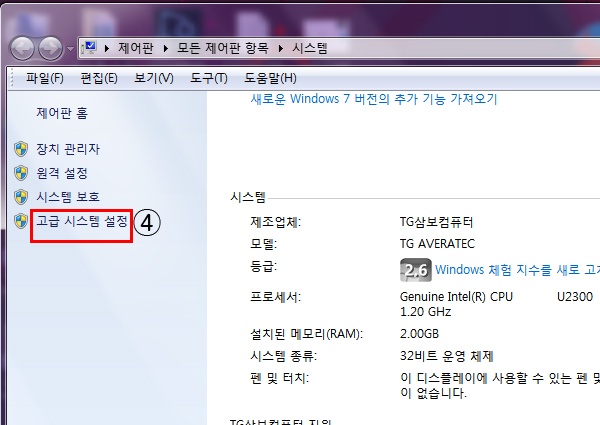Click shield icon beside 고급 시스템 설정

(21, 221)
